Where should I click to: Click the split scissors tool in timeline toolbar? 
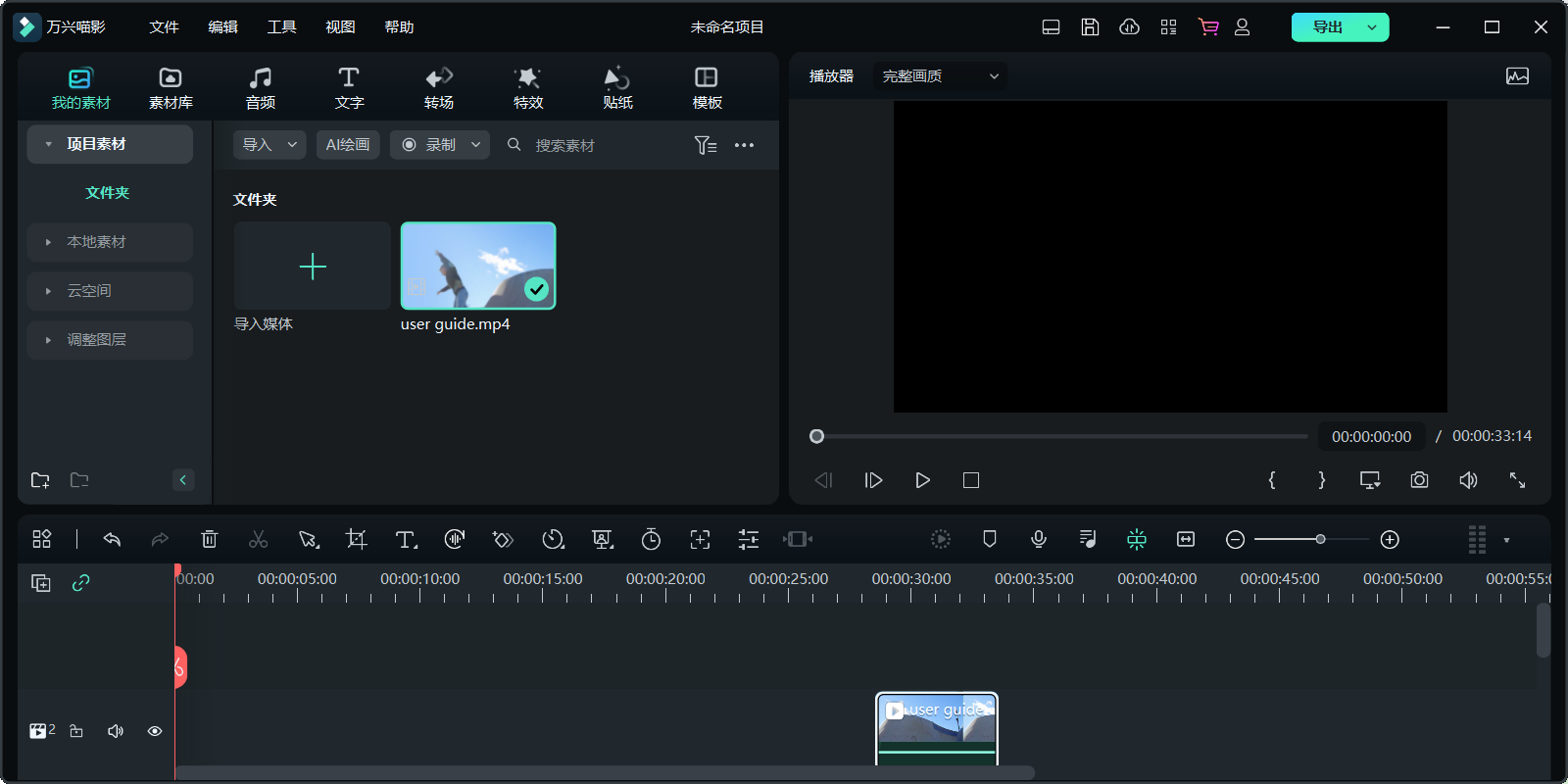[x=258, y=539]
